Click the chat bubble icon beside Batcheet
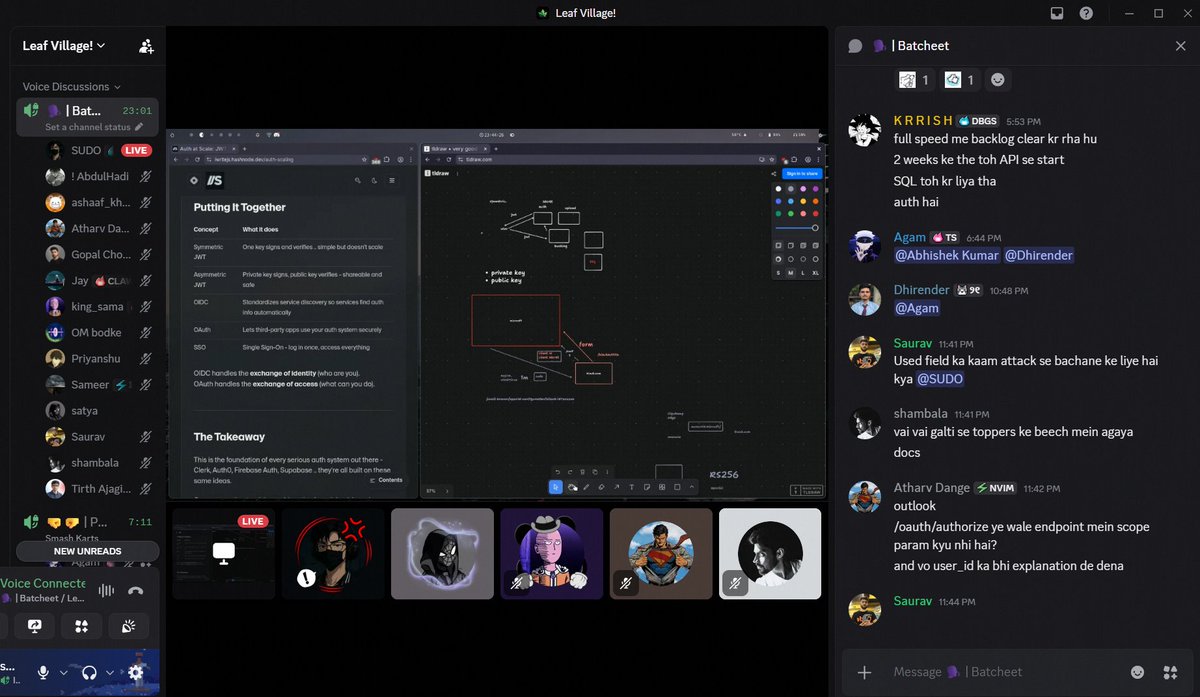This screenshot has width=1200, height=697. click(855, 46)
